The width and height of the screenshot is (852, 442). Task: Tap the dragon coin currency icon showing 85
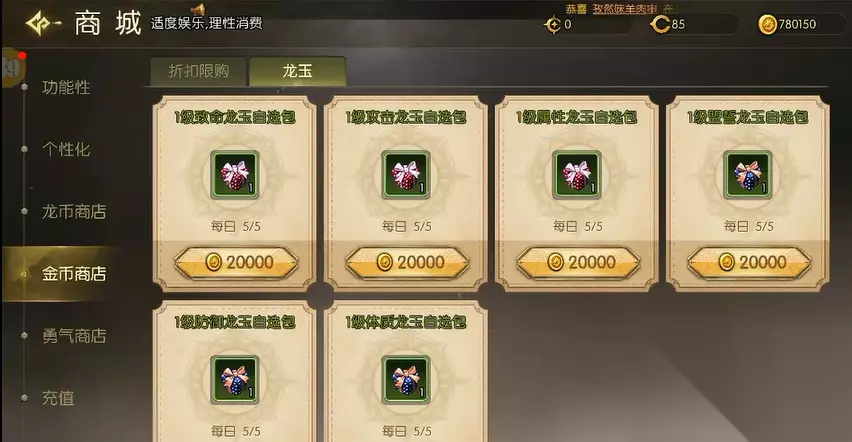click(x=660, y=24)
